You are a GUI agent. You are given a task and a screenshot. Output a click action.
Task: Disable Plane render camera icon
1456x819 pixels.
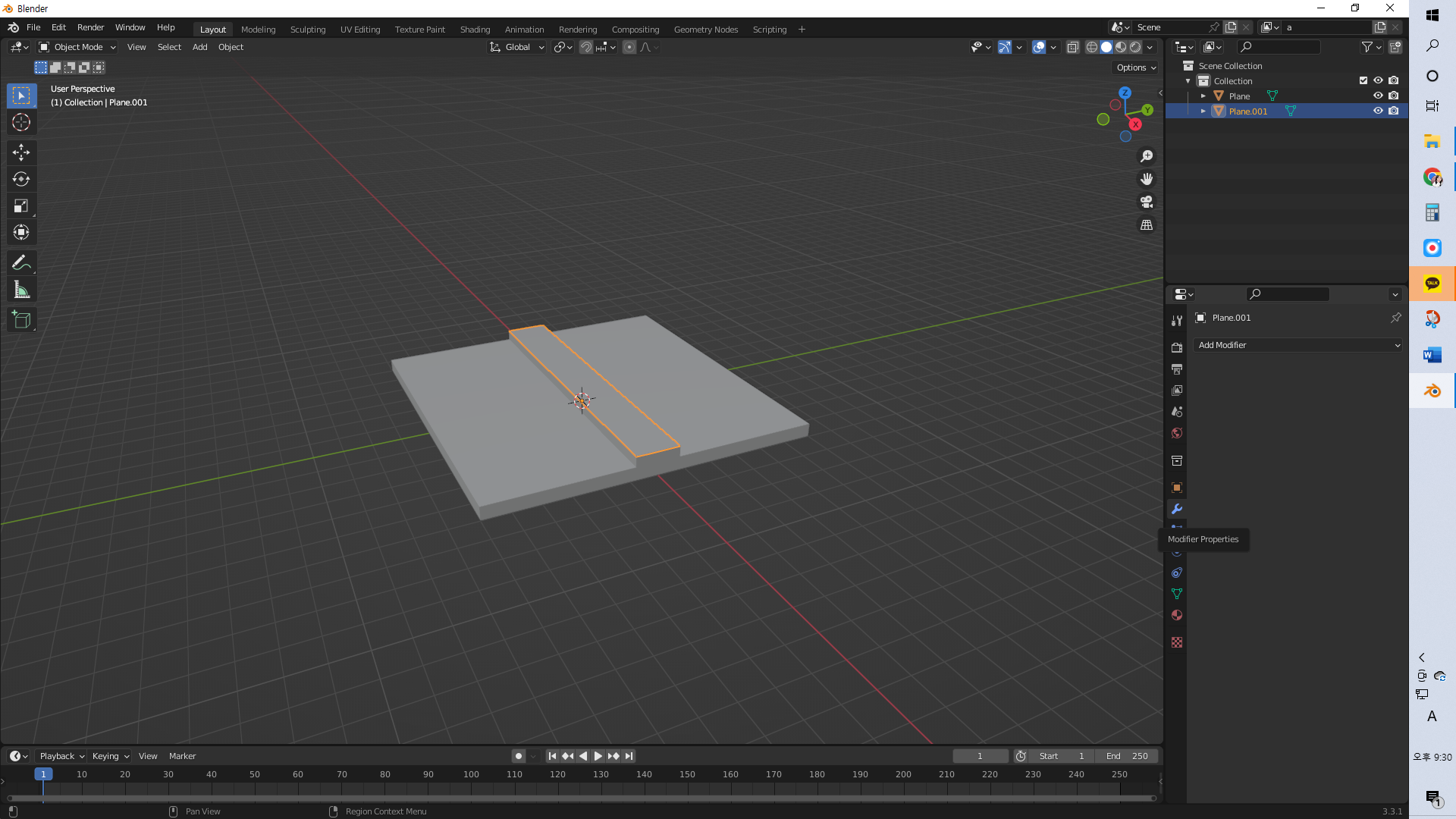(x=1394, y=96)
